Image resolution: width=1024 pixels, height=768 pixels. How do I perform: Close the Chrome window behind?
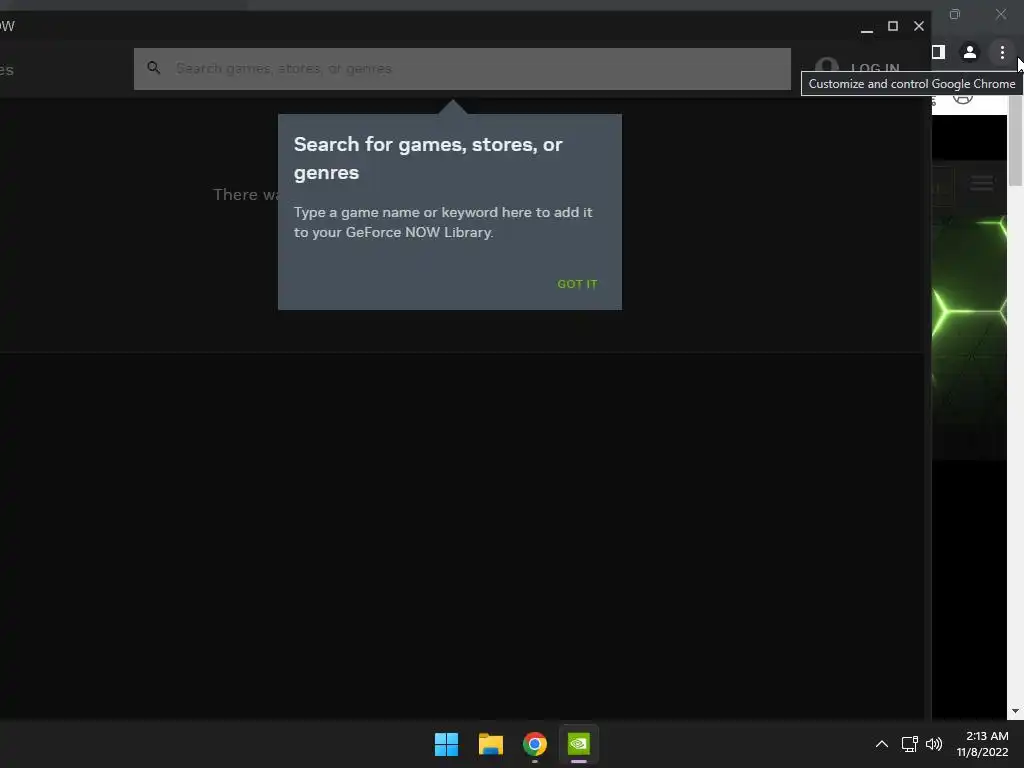(x=1000, y=14)
